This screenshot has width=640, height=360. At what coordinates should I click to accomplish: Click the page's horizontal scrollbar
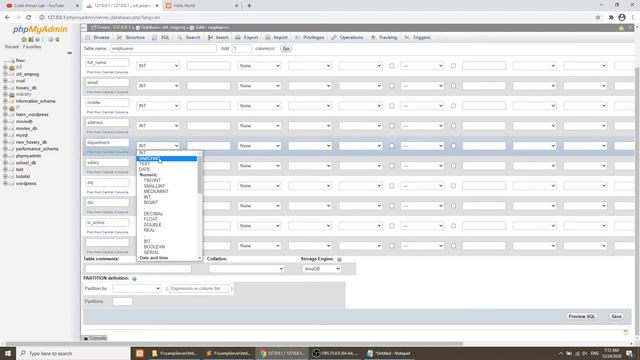point(233,344)
